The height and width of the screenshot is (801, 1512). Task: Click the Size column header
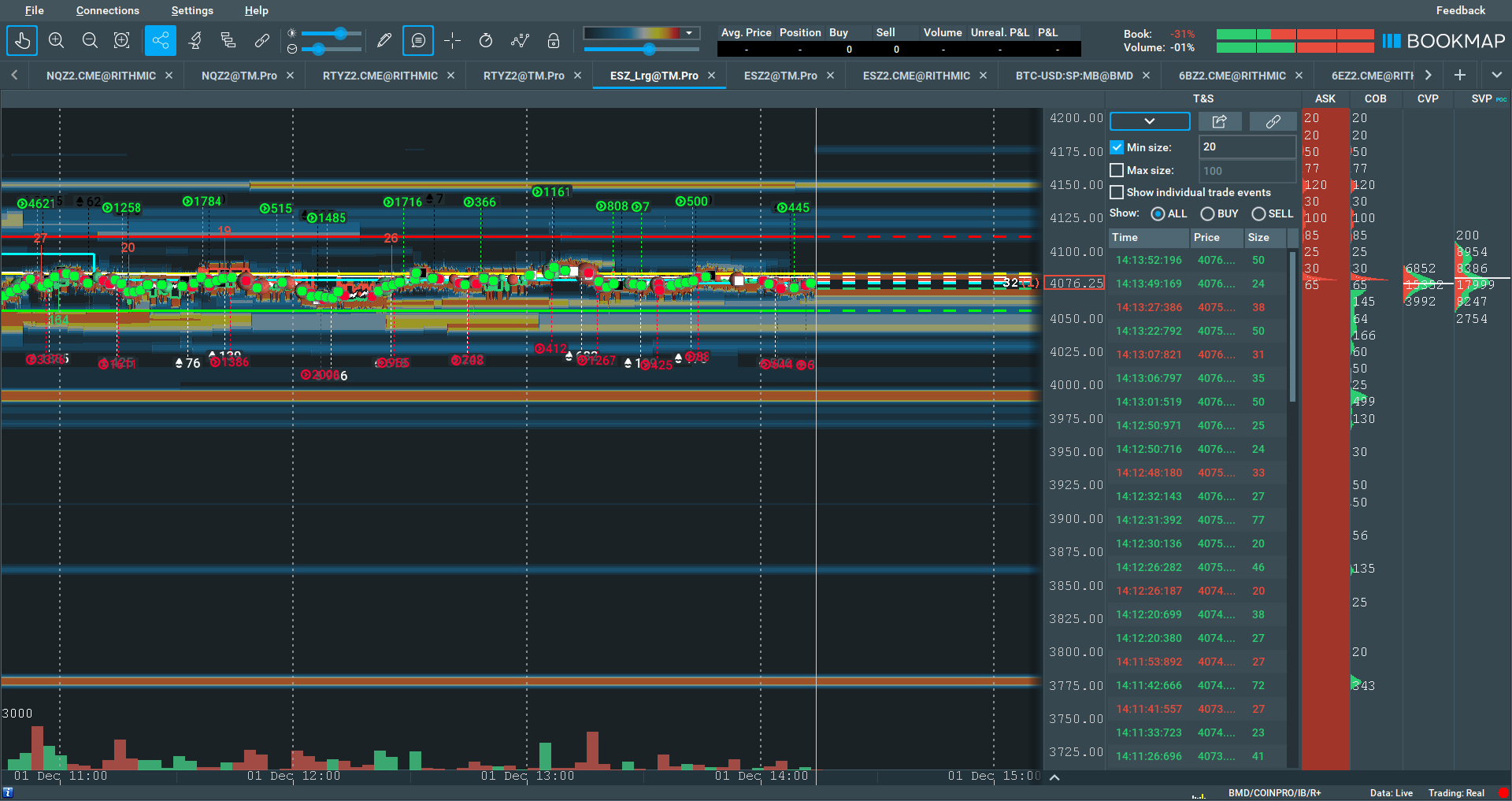click(x=1265, y=237)
